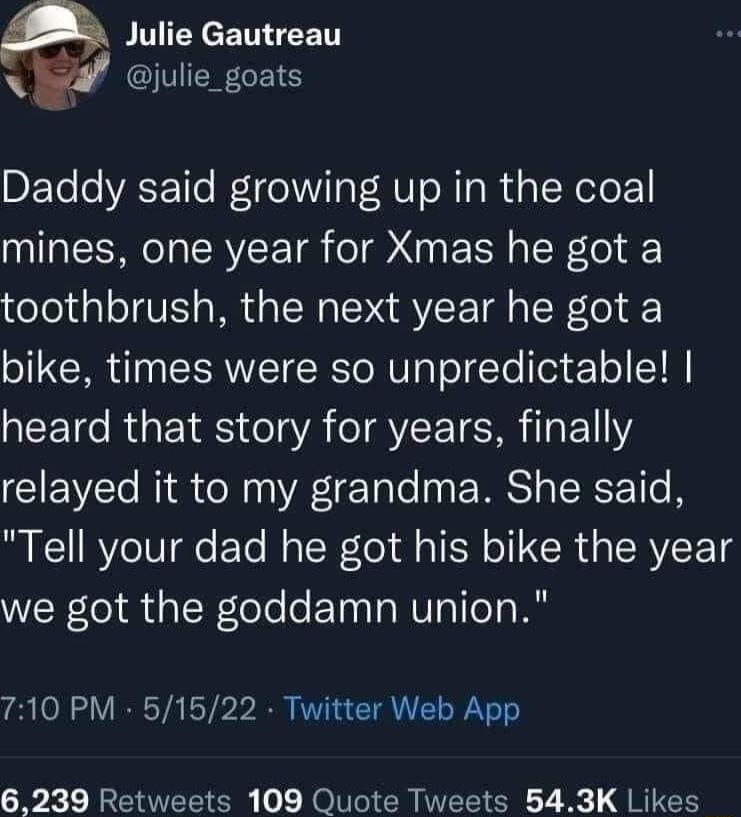Image resolution: width=741 pixels, height=817 pixels.
Task: Show the 54.3K Likes list
Action: click(x=566, y=798)
